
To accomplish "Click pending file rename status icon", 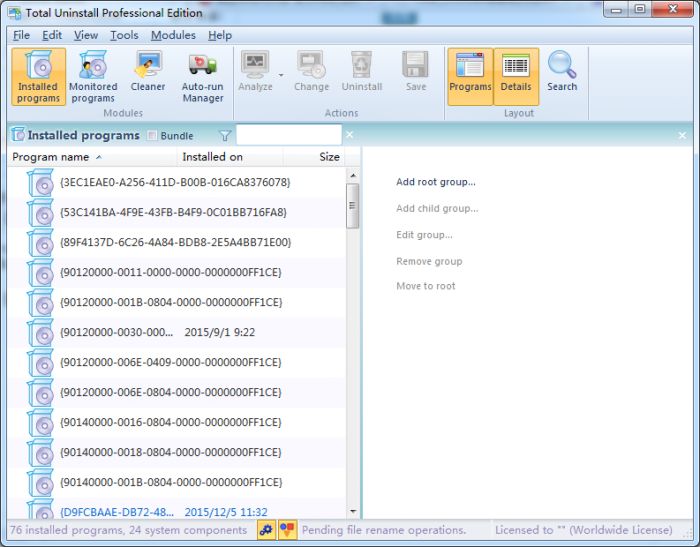I will coord(288,530).
